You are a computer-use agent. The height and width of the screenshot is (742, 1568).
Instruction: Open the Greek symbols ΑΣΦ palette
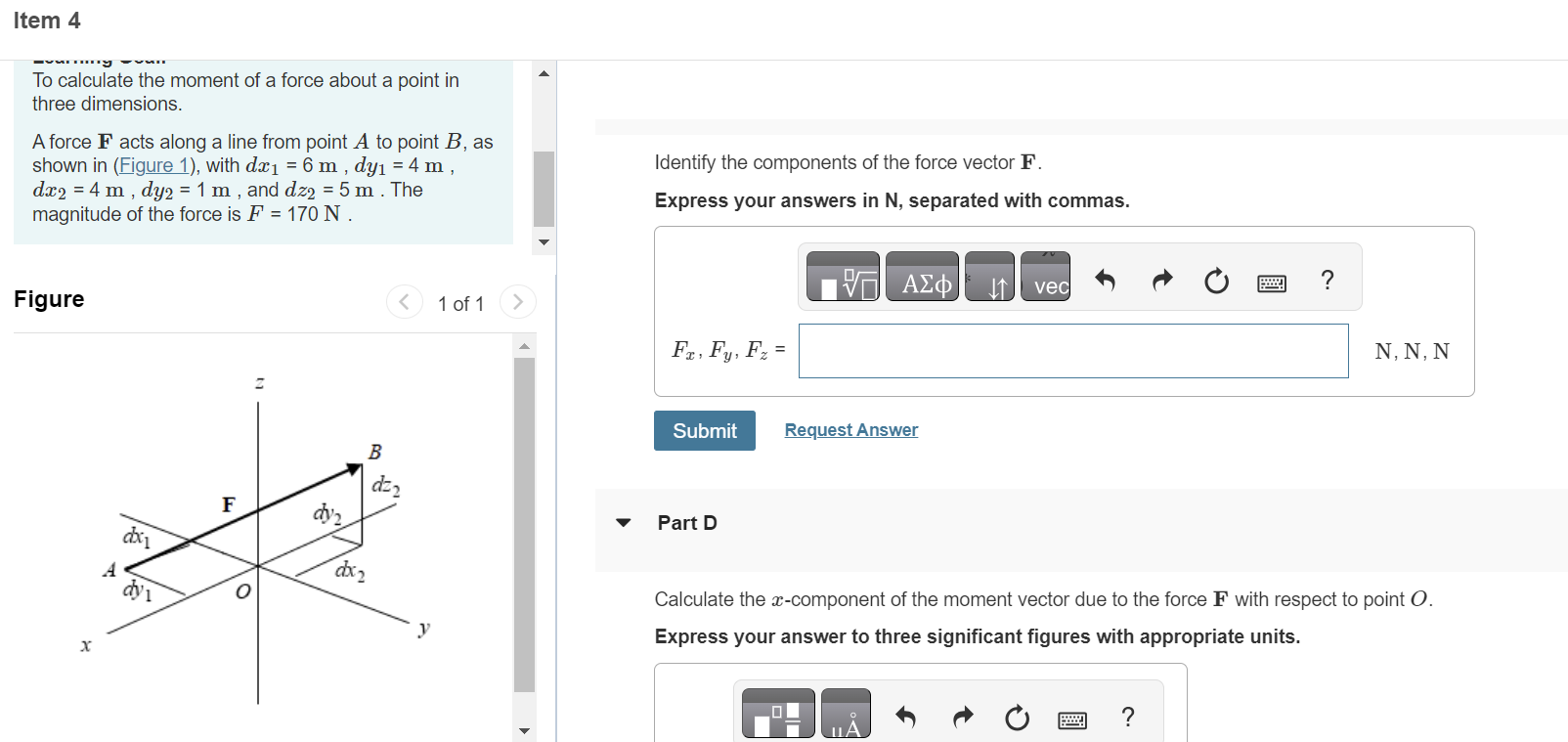coord(922,276)
